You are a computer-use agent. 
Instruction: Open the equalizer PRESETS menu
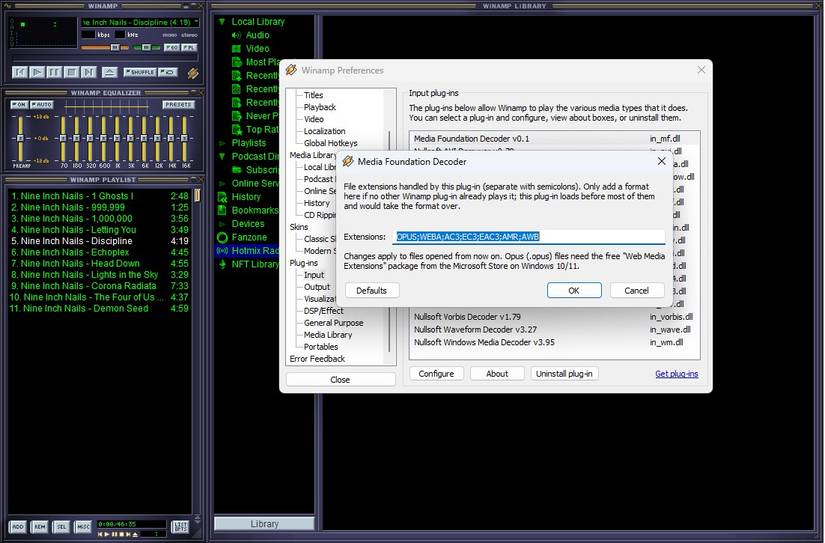pos(178,105)
